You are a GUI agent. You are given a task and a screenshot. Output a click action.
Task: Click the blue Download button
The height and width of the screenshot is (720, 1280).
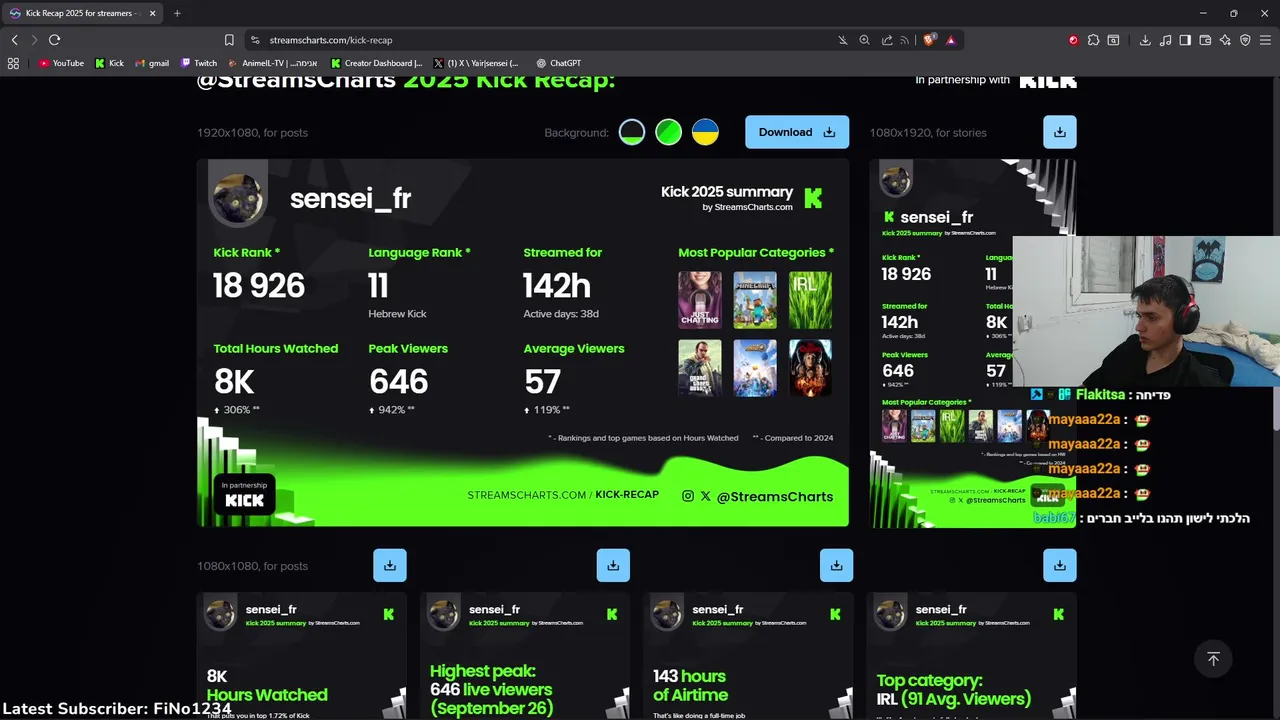(x=797, y=132)
